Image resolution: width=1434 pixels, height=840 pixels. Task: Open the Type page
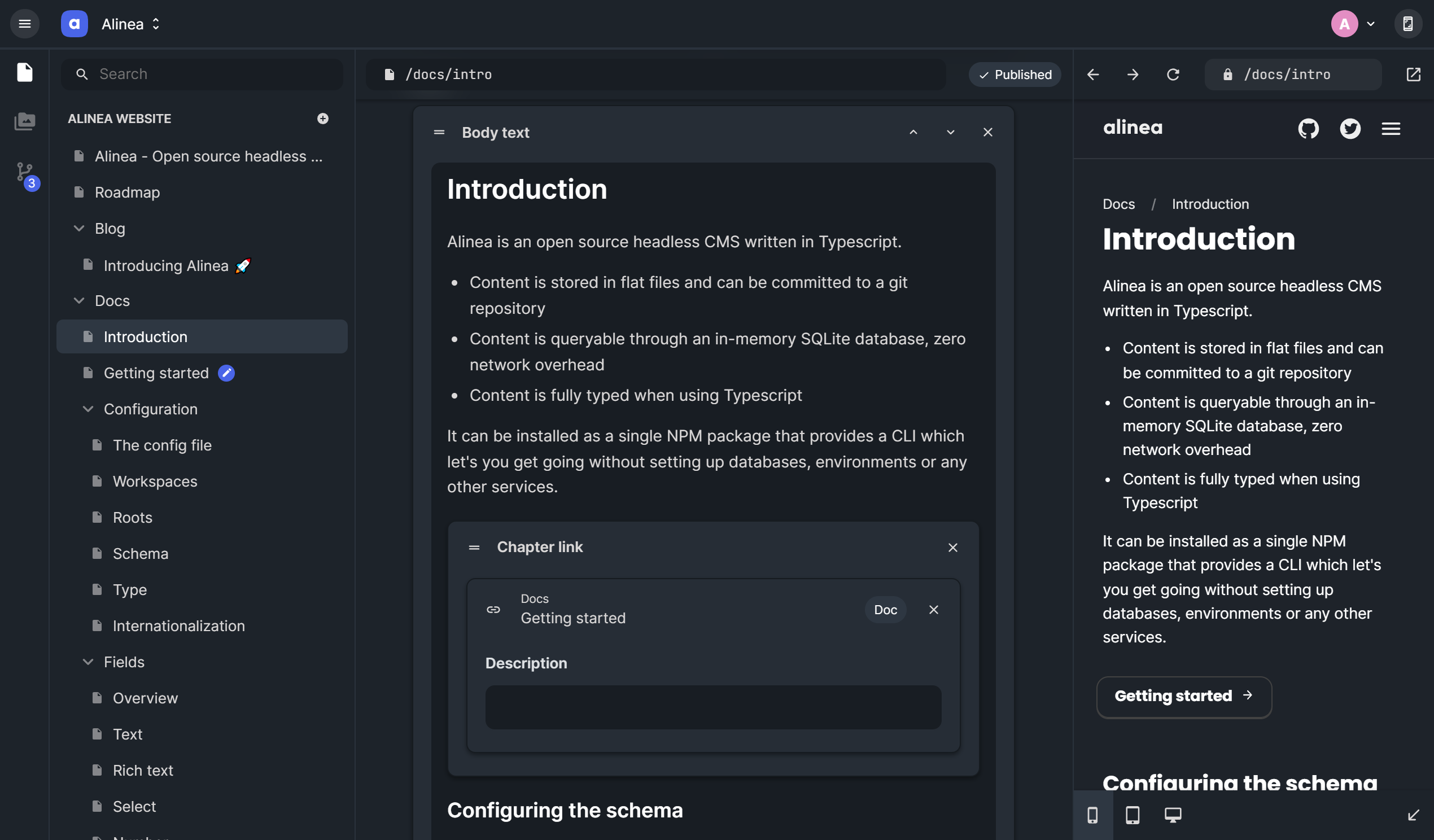point(202,589)
